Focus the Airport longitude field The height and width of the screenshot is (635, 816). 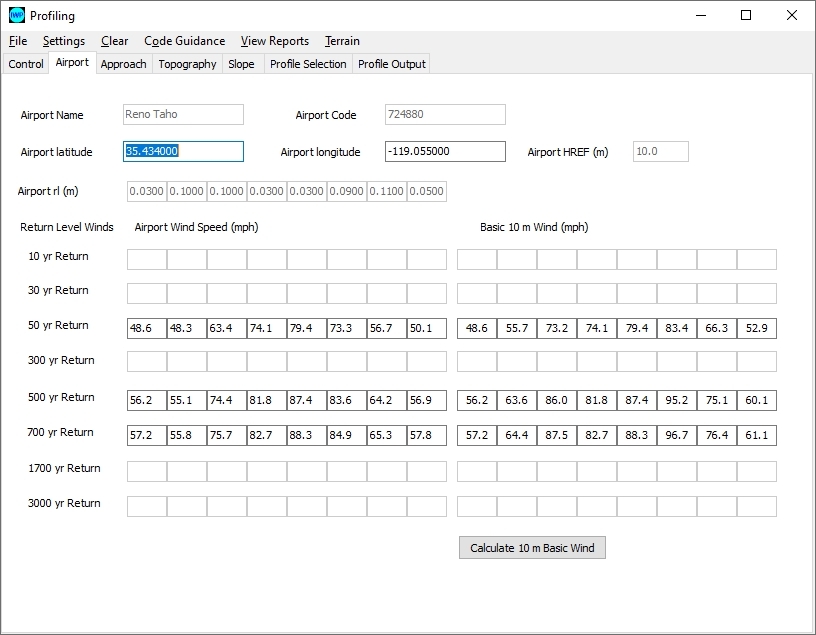(445, 152)
